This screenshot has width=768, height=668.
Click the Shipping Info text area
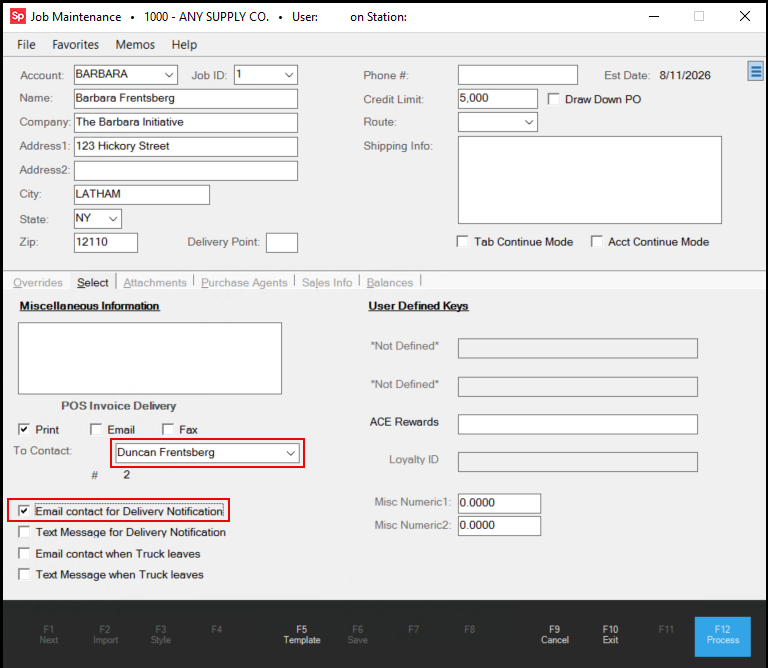pyautogui.click(x=590, y=180)
